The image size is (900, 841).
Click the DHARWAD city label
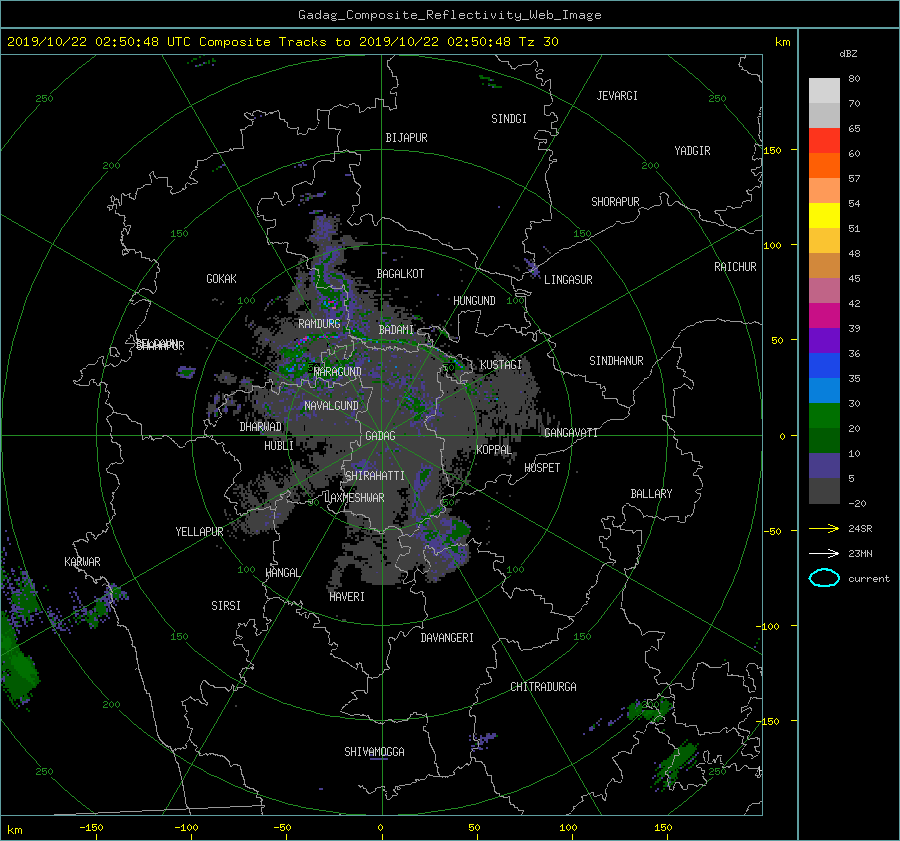tap(260, 427)
